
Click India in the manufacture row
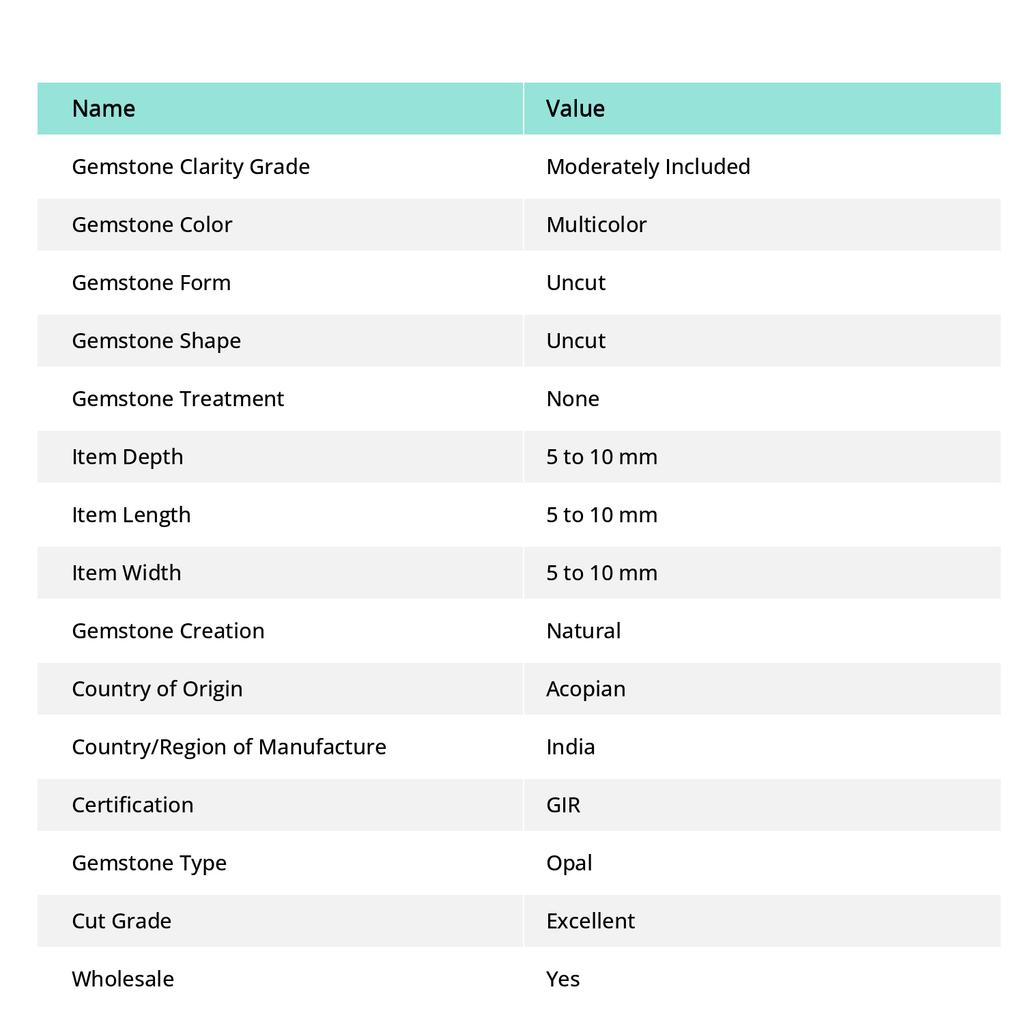tap(570, 747)
